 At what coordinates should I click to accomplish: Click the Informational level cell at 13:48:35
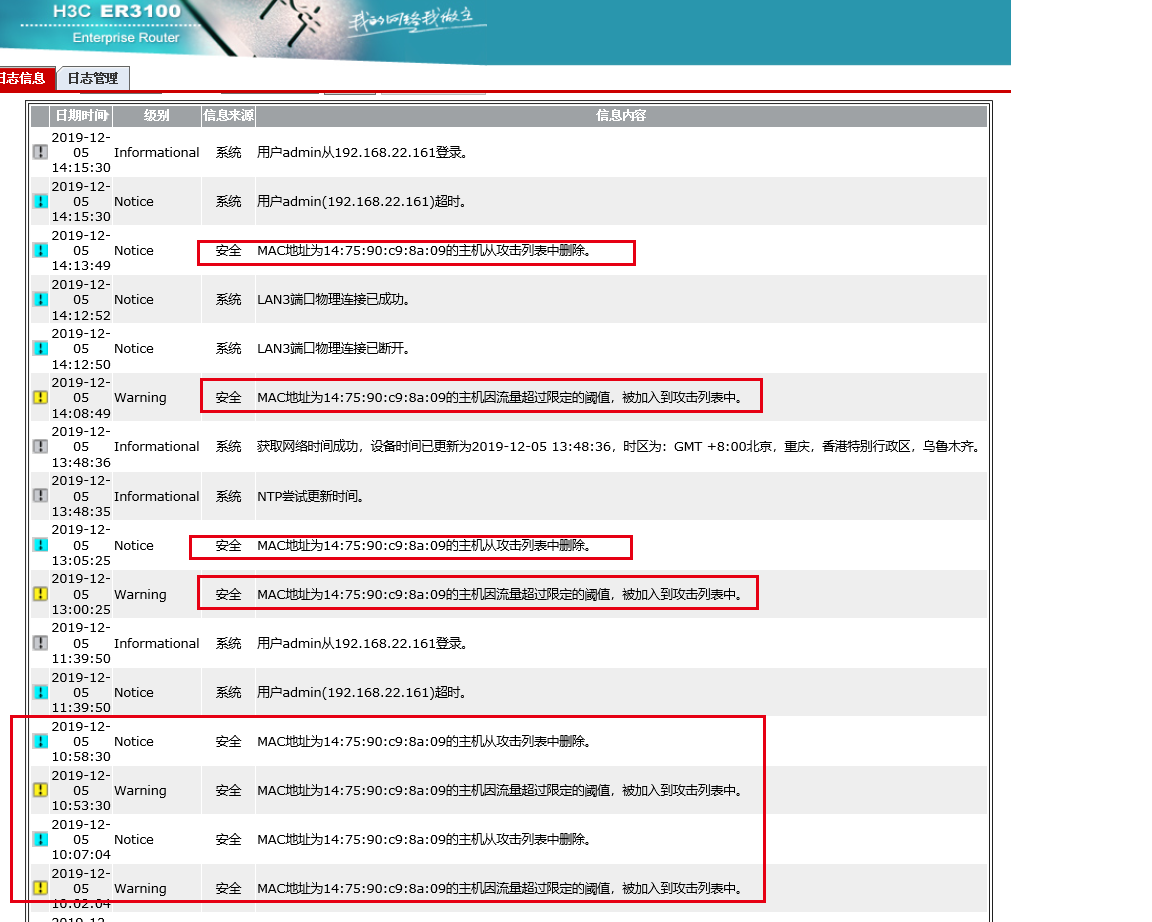(x=156, y=497)
